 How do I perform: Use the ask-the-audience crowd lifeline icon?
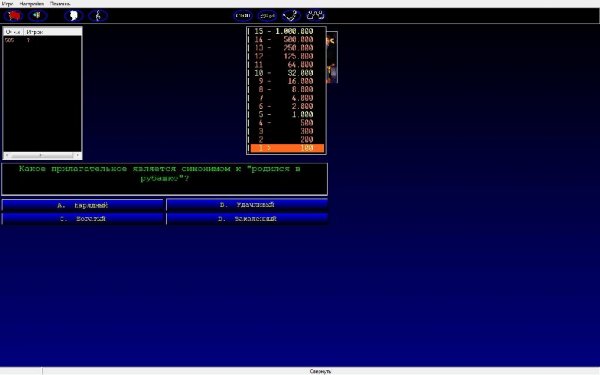315,16
